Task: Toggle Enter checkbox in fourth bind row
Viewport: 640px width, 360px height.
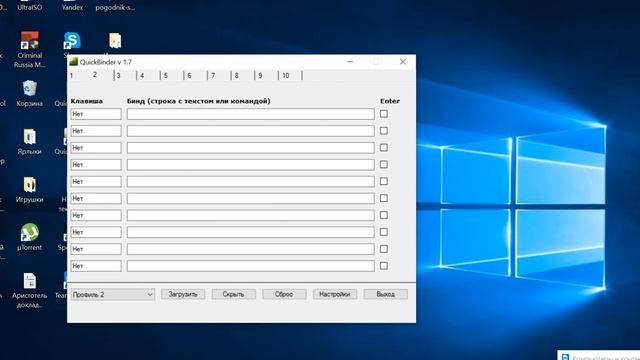Action: coord(384,164)
